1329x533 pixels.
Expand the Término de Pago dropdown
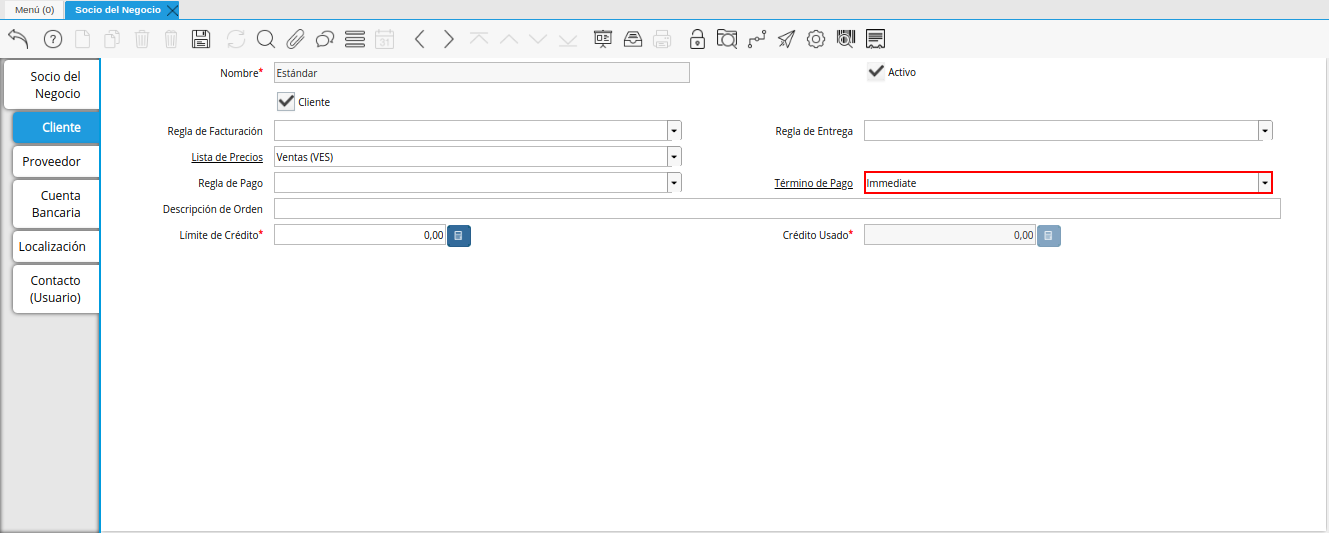pos(1265,183)
